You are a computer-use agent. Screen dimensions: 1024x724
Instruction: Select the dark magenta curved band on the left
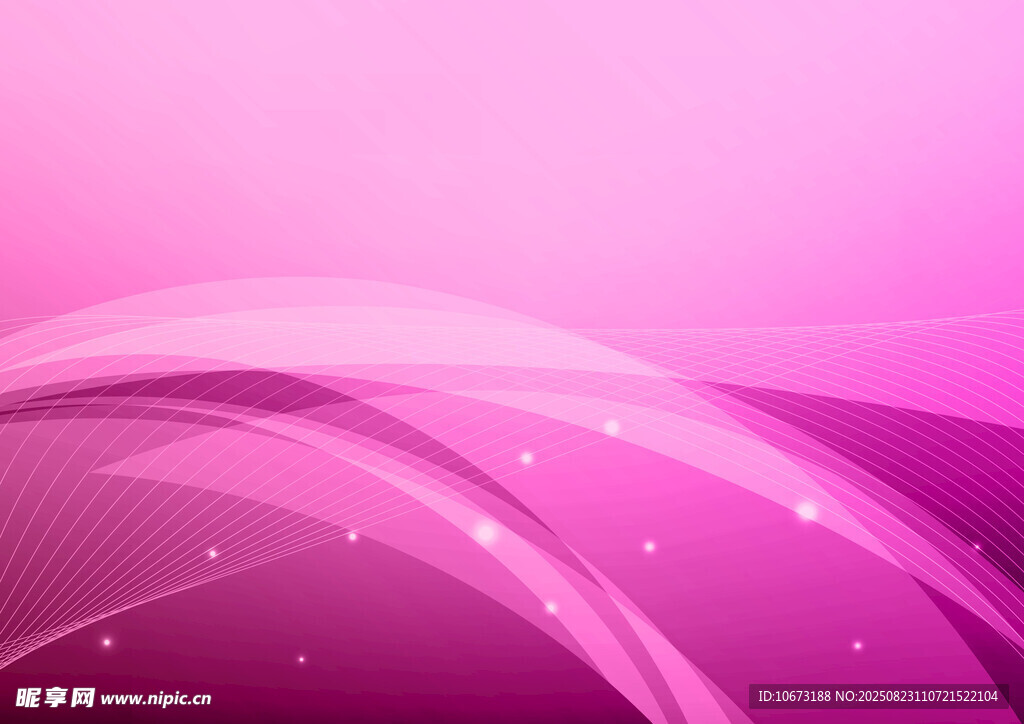click(250, 388)
